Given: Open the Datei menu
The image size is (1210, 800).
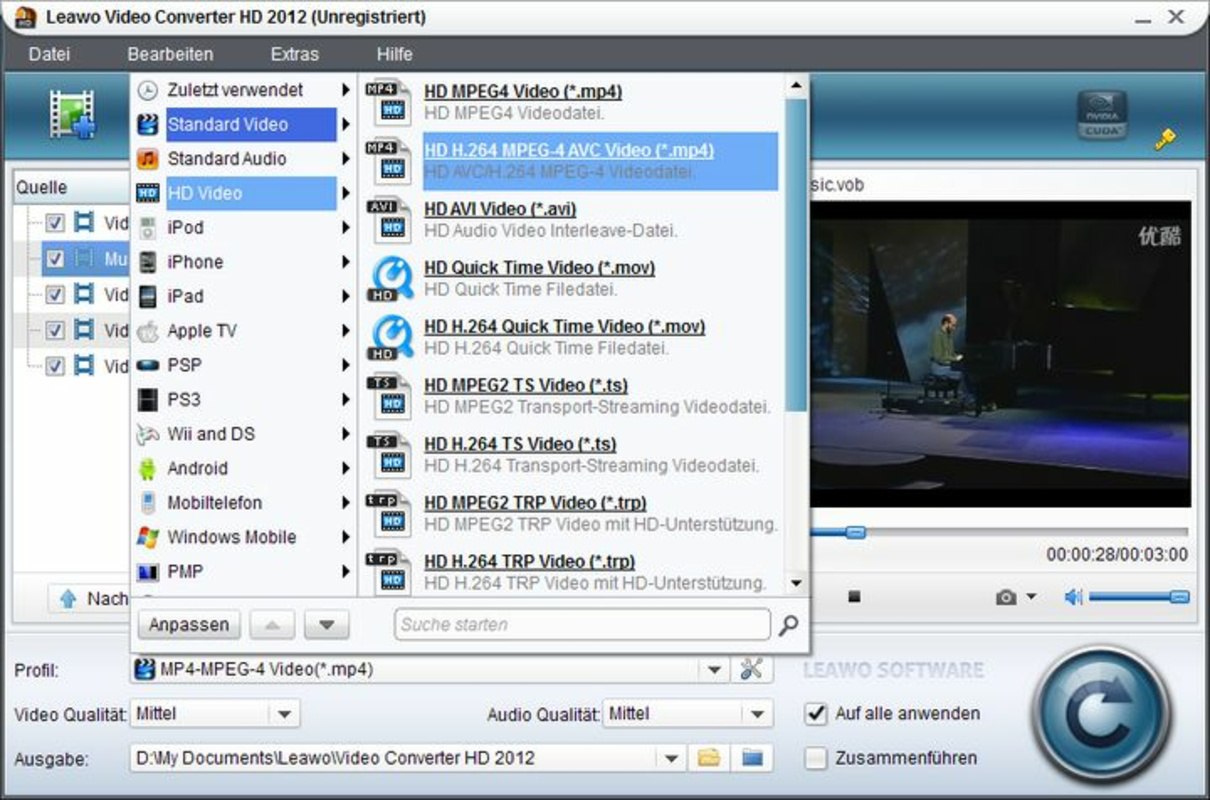Looking at the screenshot, I should (49, 54).
